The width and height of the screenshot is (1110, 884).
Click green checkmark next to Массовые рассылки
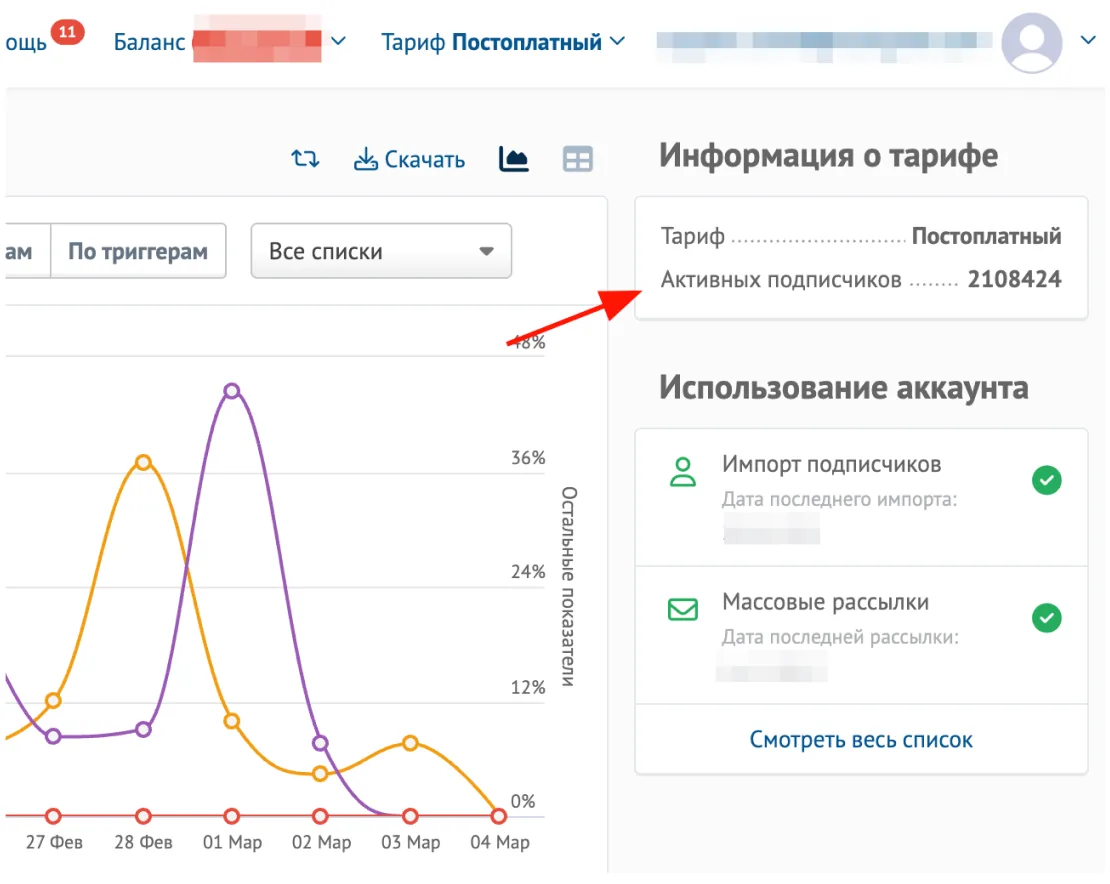pyautogui.click(x=1046, y=618)
